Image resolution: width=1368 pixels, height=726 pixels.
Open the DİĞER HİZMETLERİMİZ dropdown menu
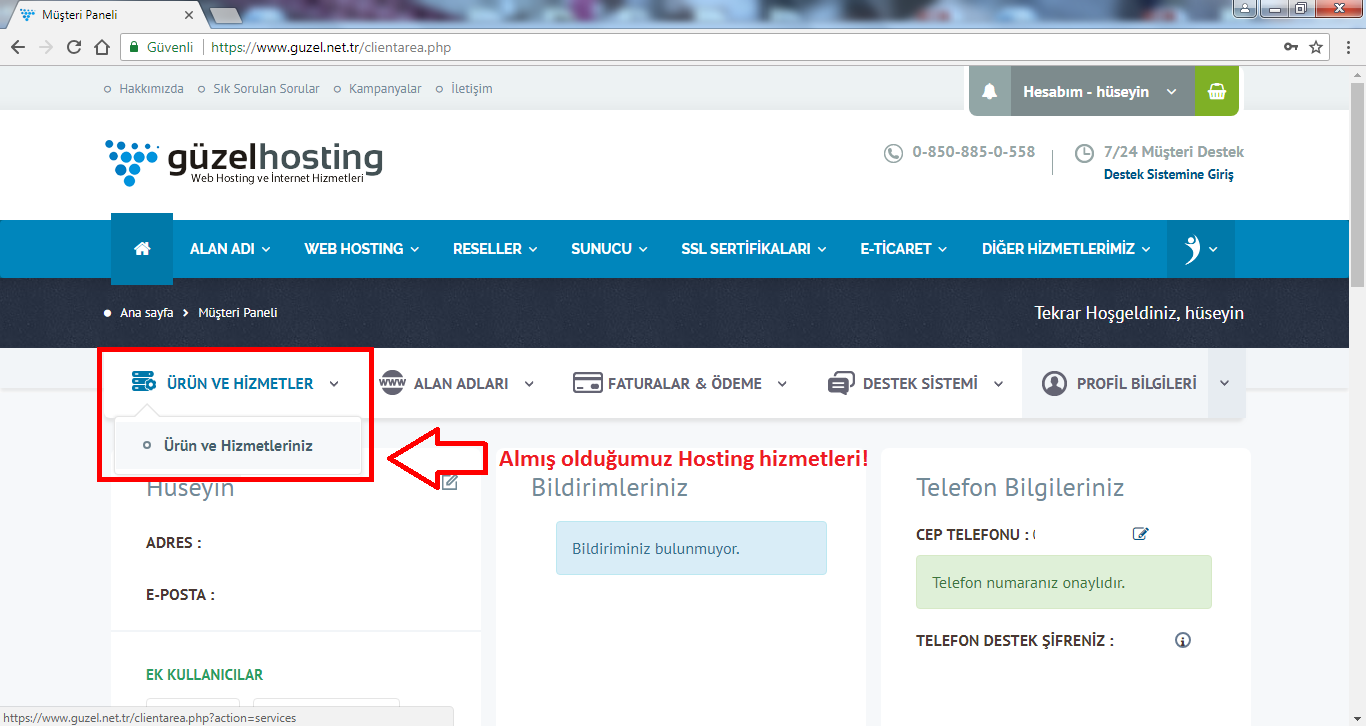(x=1066, y=249)
